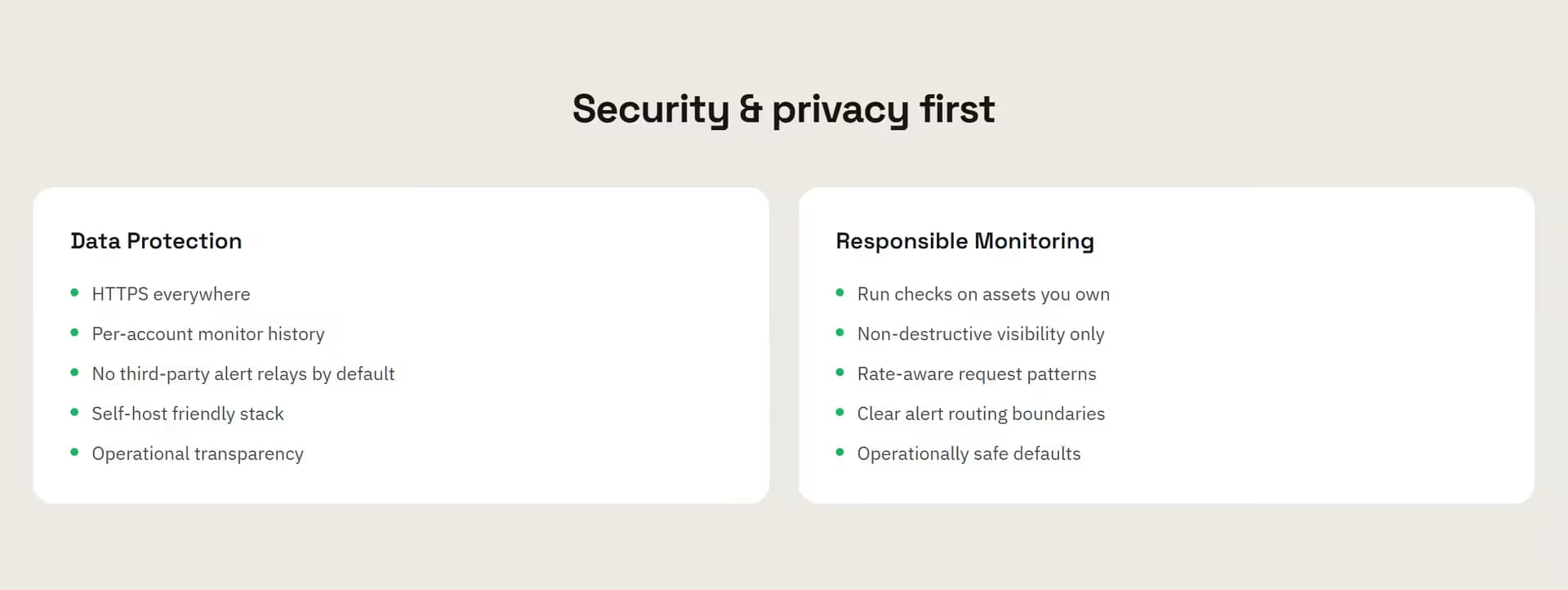1568x590 pixels.
Task: Click Per-account monitor history text
Action: tap(208, 334)
